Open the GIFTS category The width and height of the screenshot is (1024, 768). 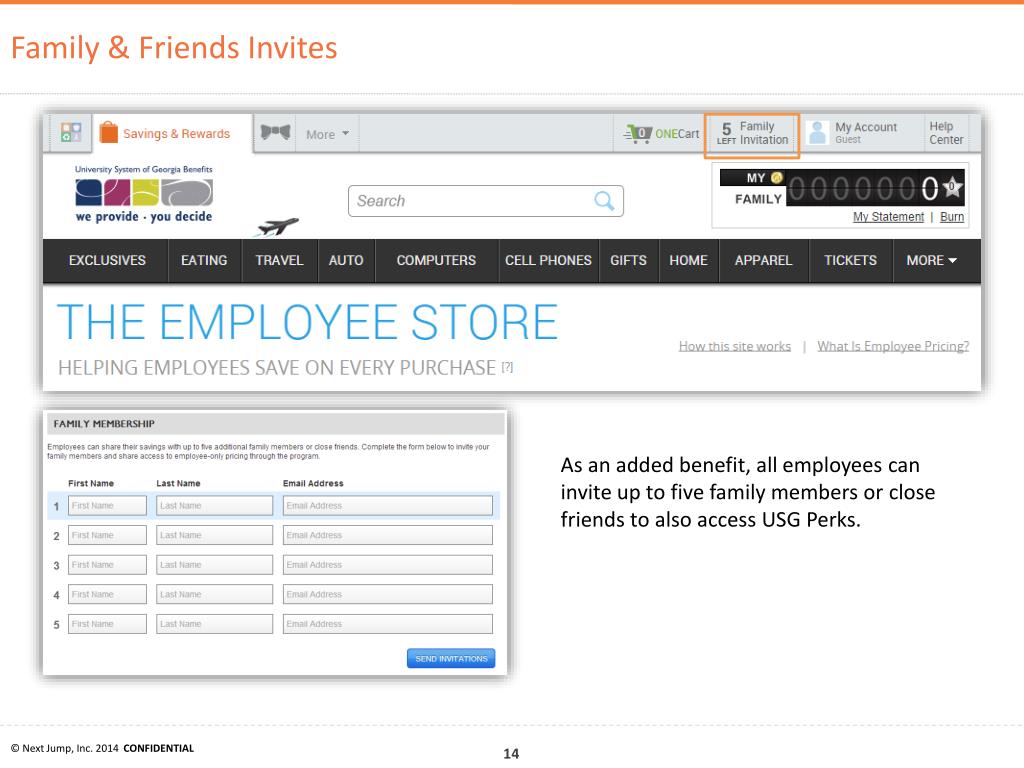(x=628, y=261)
